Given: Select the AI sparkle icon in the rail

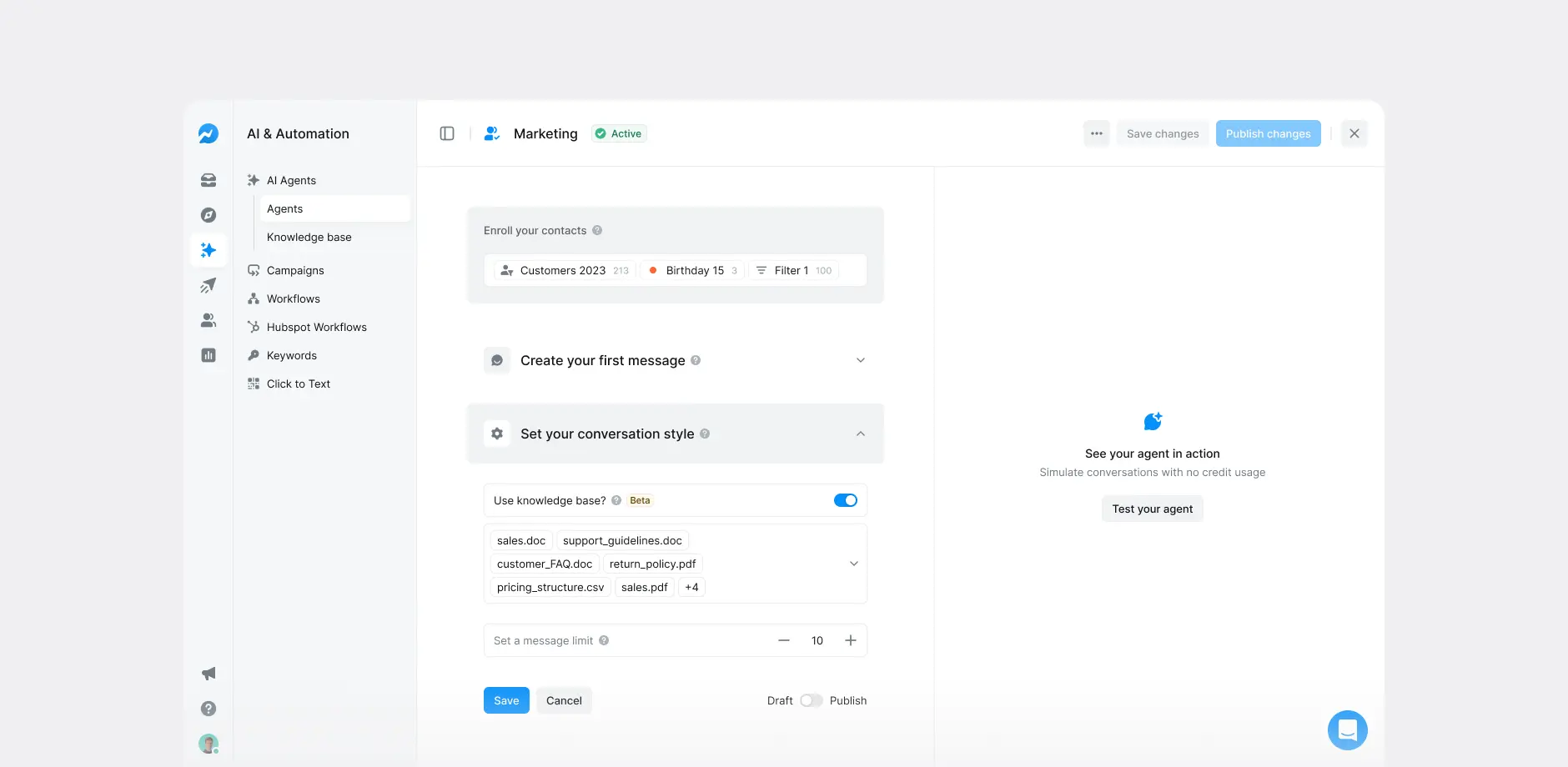Looking at the screenshot, I should pos(209,250).
